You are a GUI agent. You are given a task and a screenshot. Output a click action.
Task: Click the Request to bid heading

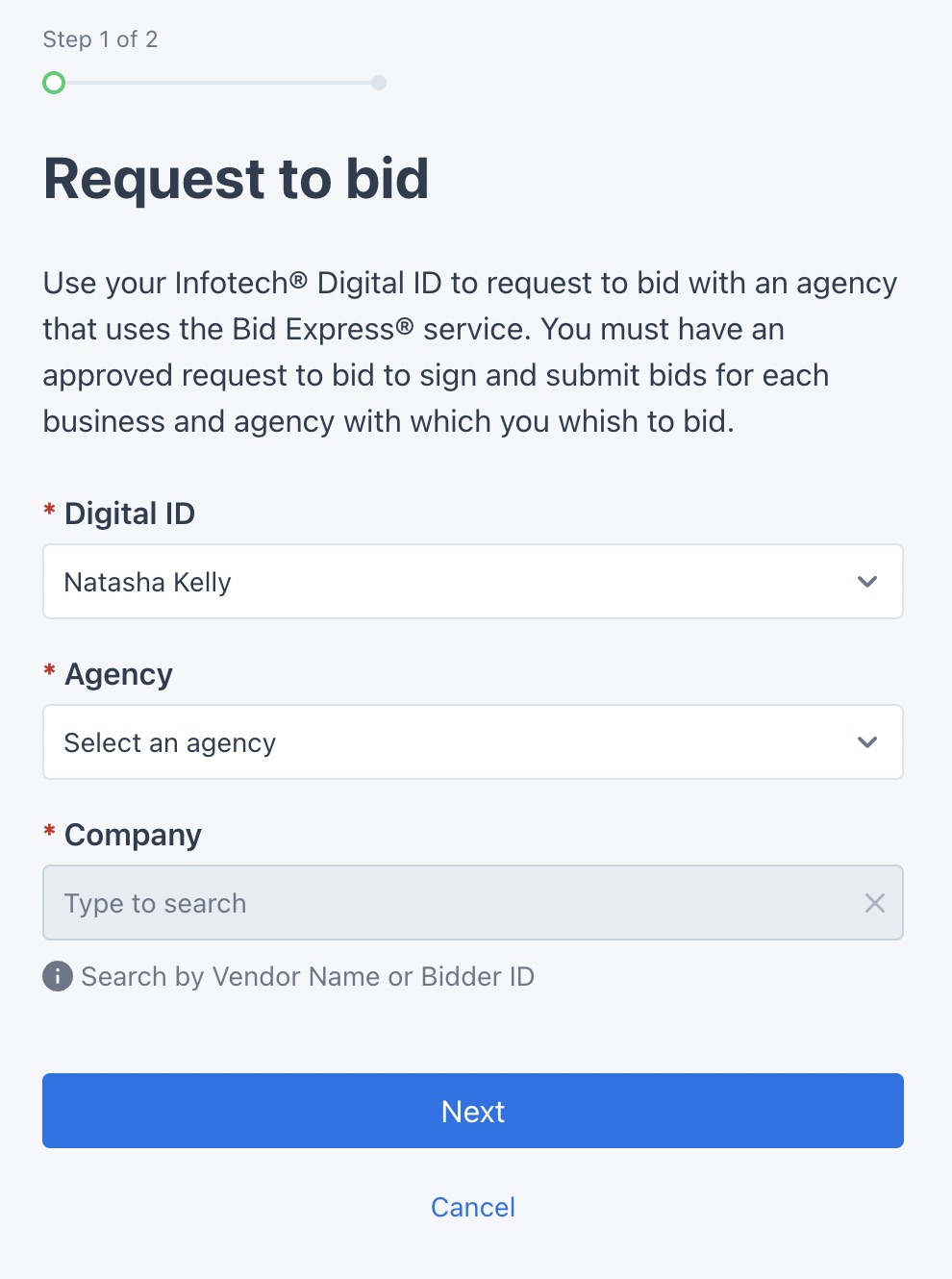pos(237,179)
